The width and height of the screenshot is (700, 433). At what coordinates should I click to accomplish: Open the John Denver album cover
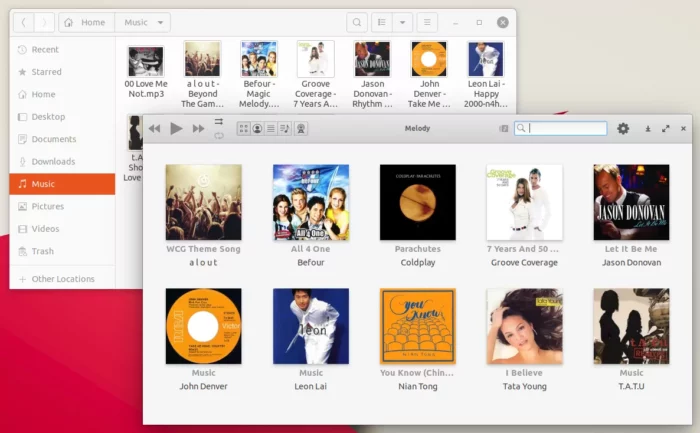click(x=204, y=326)
